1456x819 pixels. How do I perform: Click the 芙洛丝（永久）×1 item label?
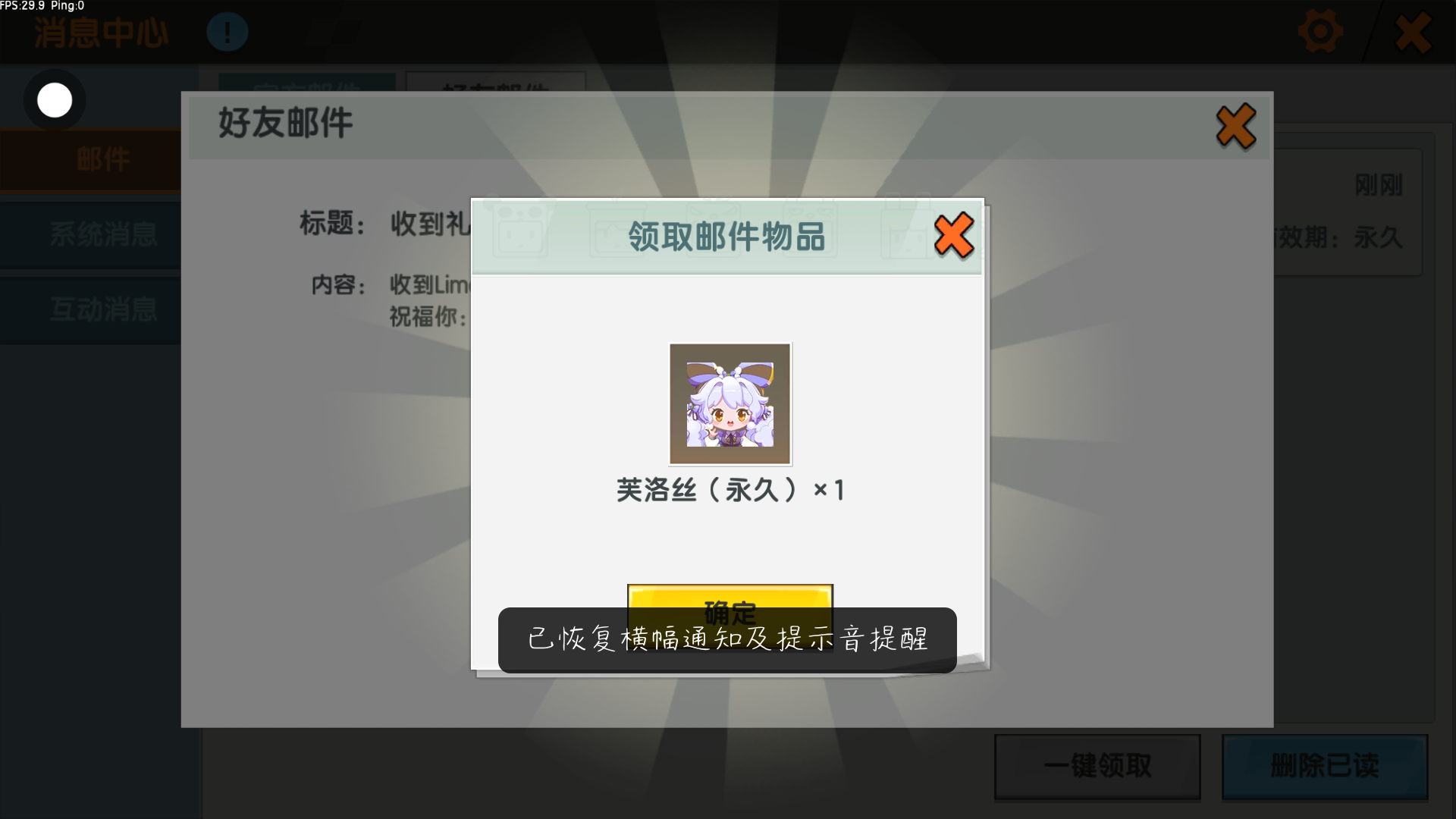[730, 490]
